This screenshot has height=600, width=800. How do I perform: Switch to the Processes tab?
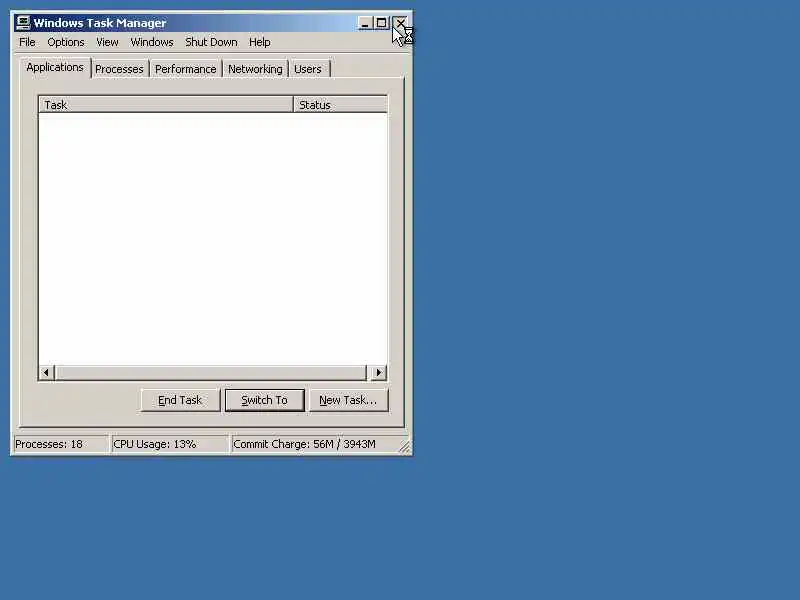pyautogui.click(x=119, y=69)
